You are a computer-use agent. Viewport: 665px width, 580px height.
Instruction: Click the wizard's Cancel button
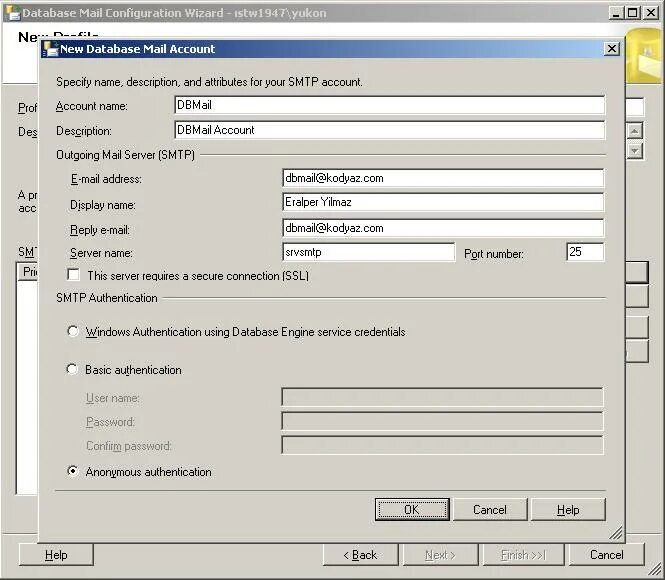pyautogui.click(x=606, y=555)
